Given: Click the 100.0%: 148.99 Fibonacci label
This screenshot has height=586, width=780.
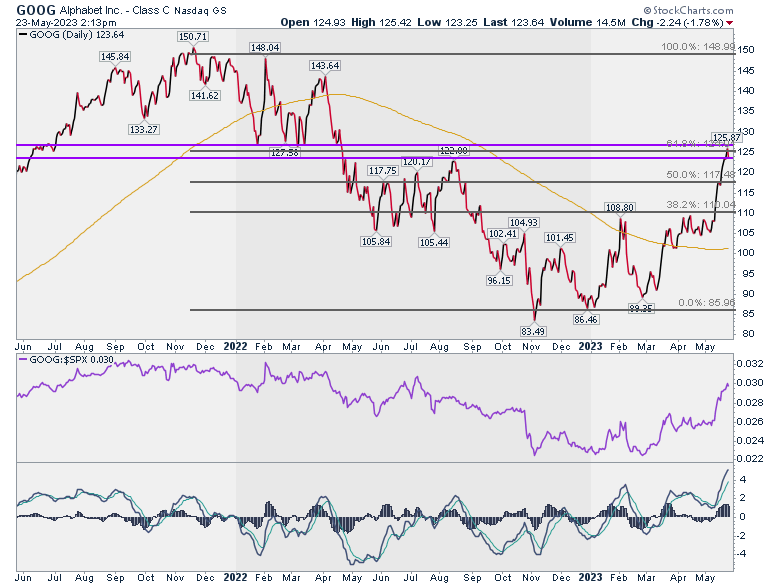Looking at the screenshot, I should pos(698,46).
